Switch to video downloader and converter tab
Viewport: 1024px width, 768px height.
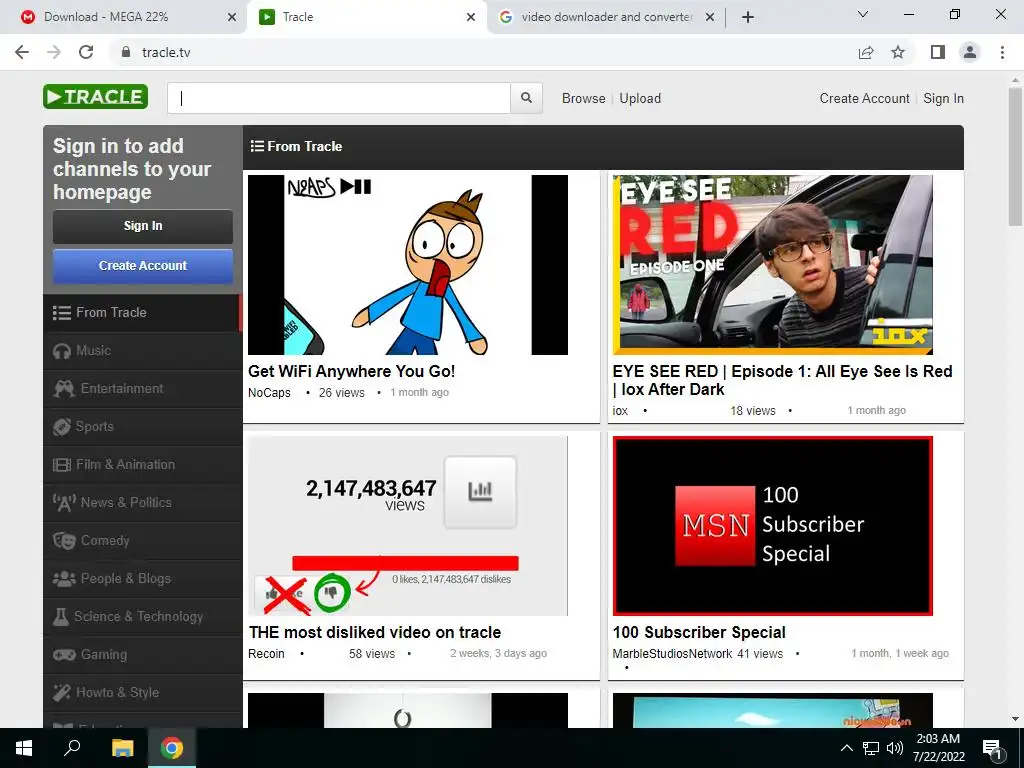tap(606, 17)
